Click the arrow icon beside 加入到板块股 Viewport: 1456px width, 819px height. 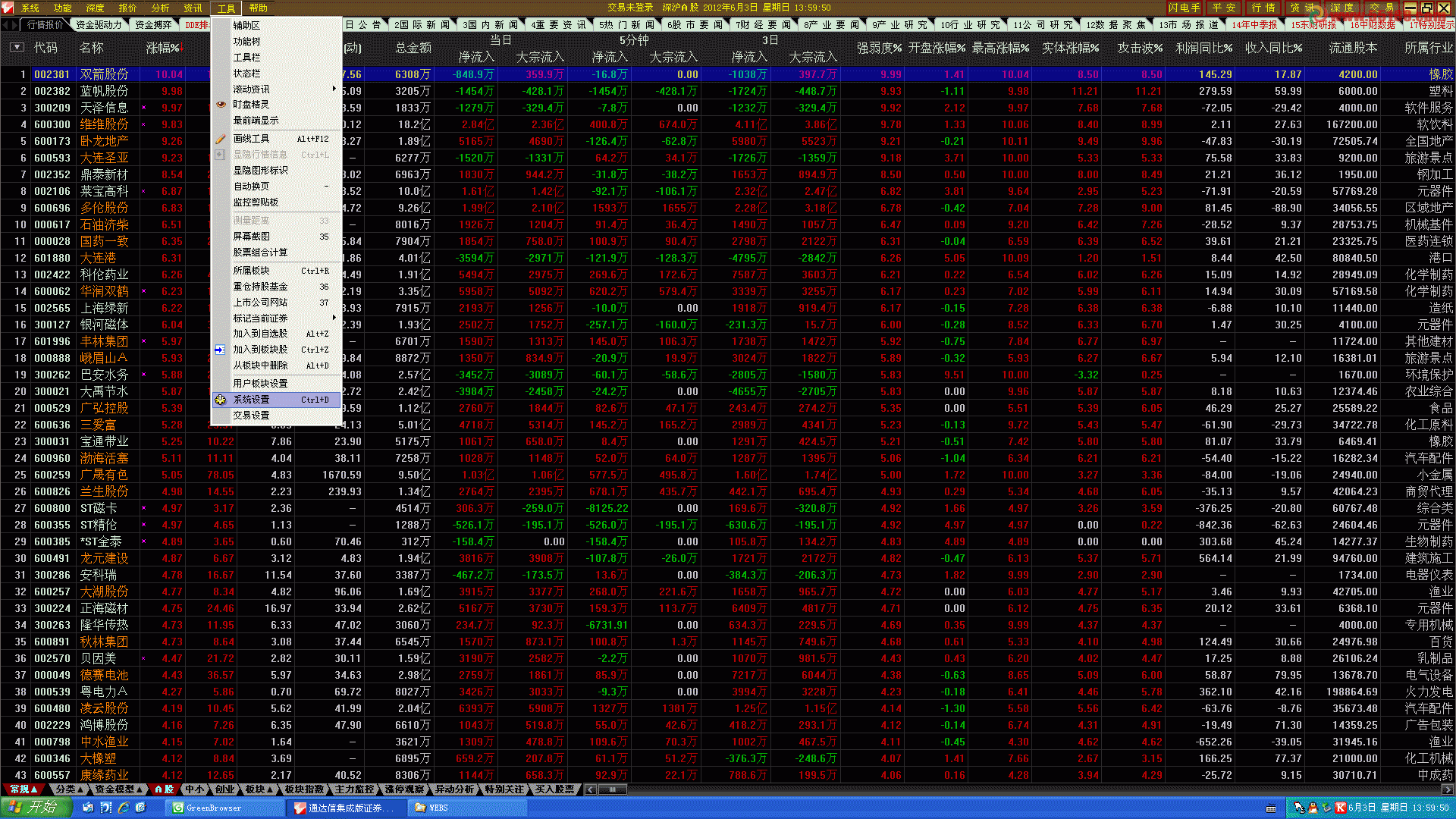[x=220, y=350]
